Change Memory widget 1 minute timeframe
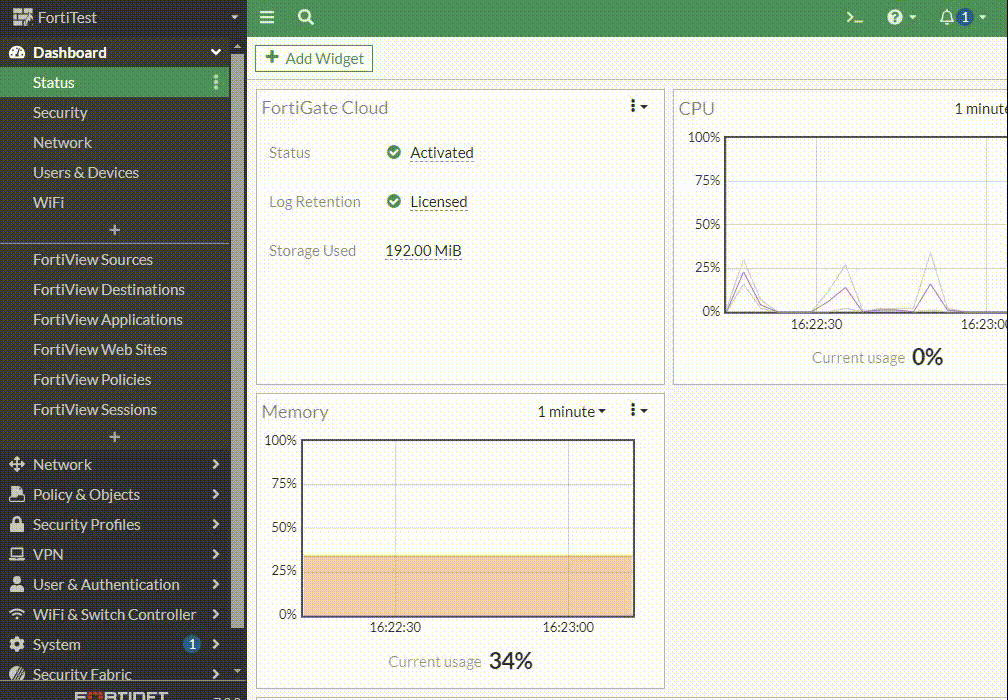The width and height of the screenshot is (1008, 700). pyautogui.click(x=572, y=411)
